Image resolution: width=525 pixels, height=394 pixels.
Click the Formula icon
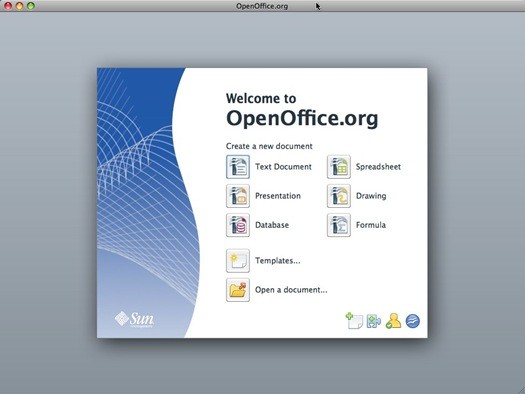click(339, 225)
